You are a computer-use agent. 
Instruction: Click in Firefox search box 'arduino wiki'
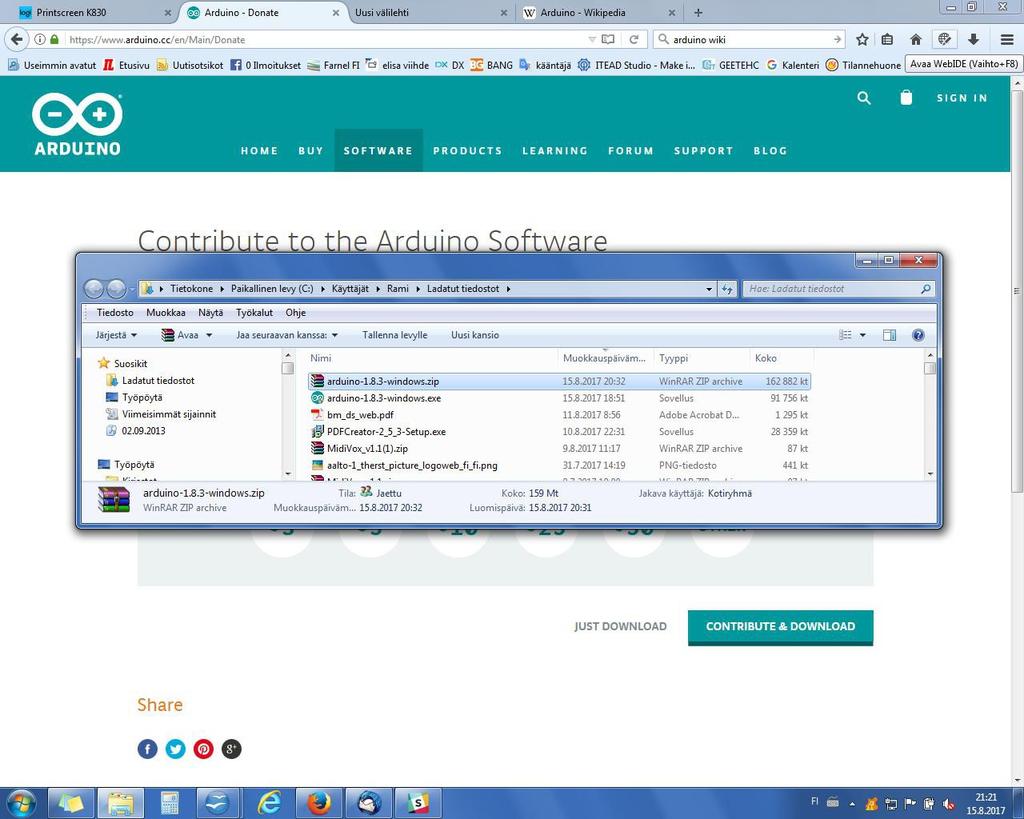(x=748, y=39)
